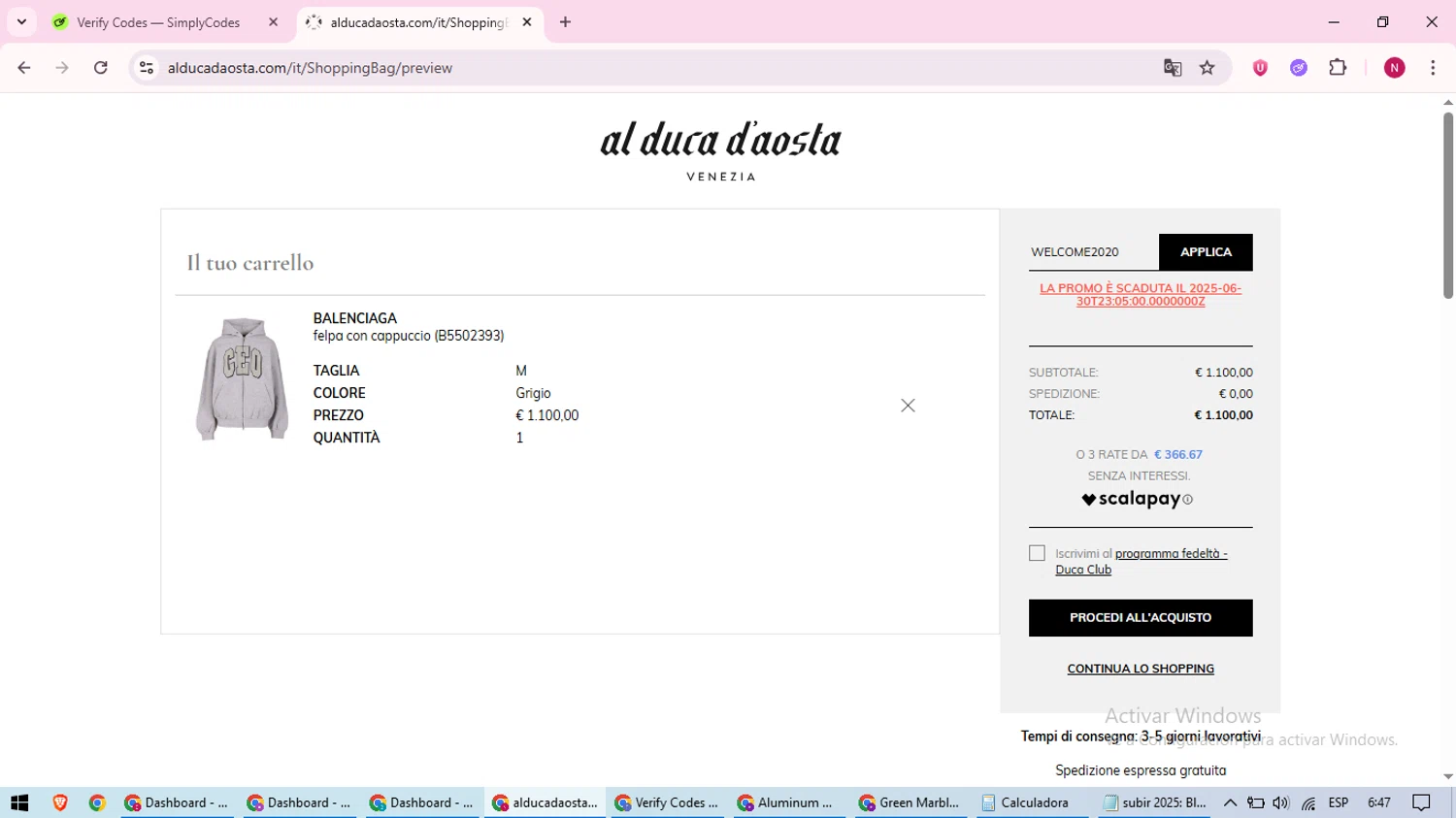Open Chrome three-dot menu
This screenshot has height=818, width=1456.
point(1433,68)
